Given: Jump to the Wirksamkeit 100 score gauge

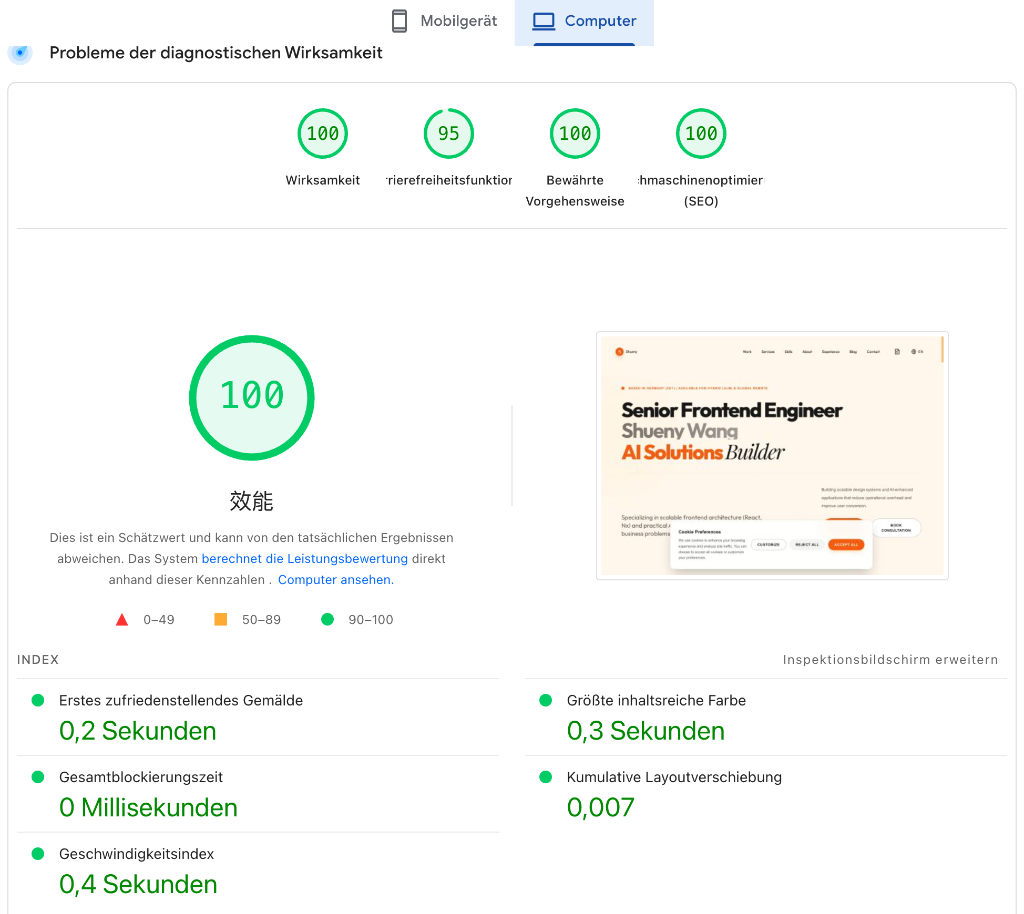Looking at the screenshot, I should click(x=322, y=134).
